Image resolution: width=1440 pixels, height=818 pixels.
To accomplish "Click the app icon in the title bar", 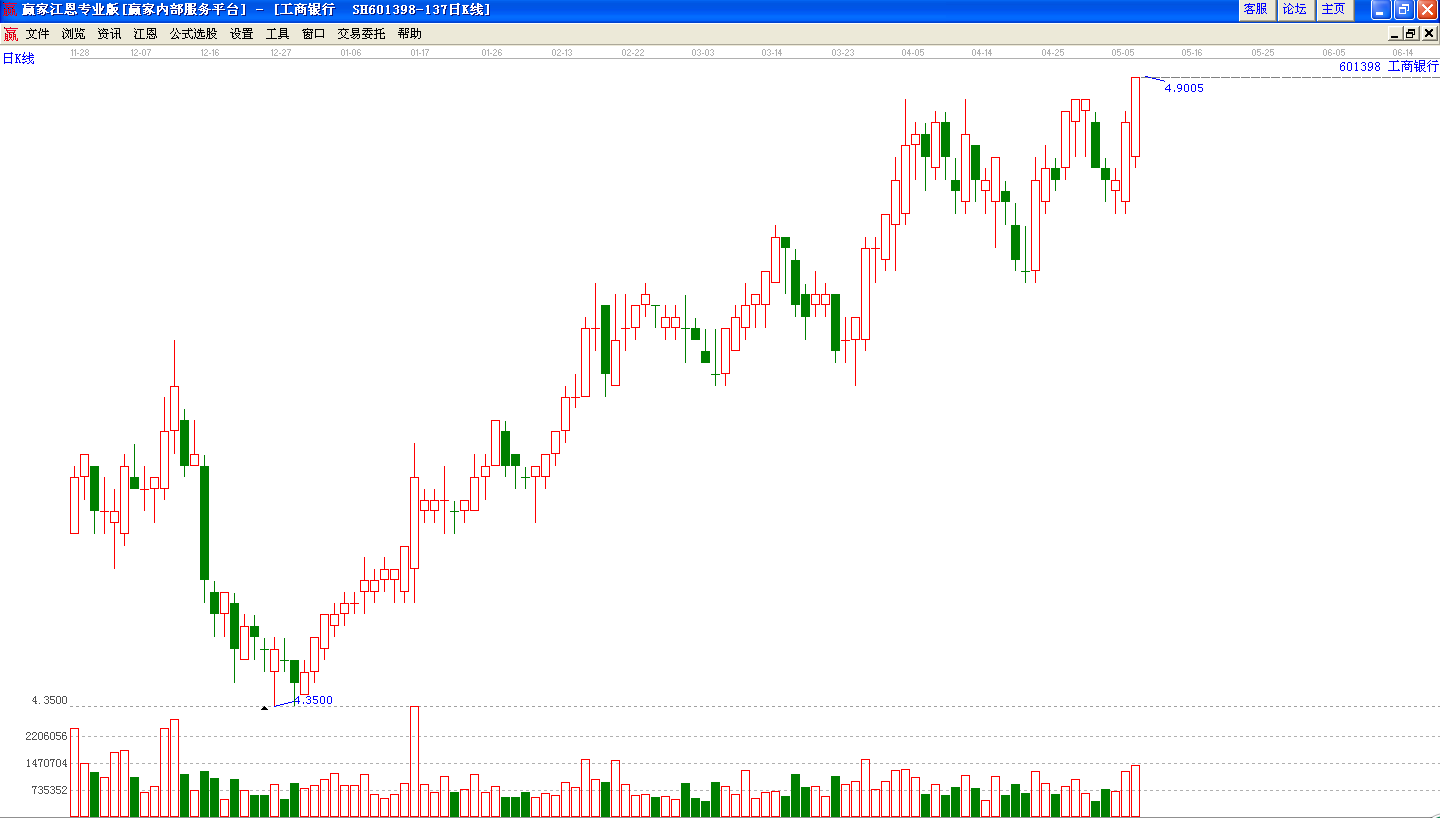I will click(x=10, y=10).
